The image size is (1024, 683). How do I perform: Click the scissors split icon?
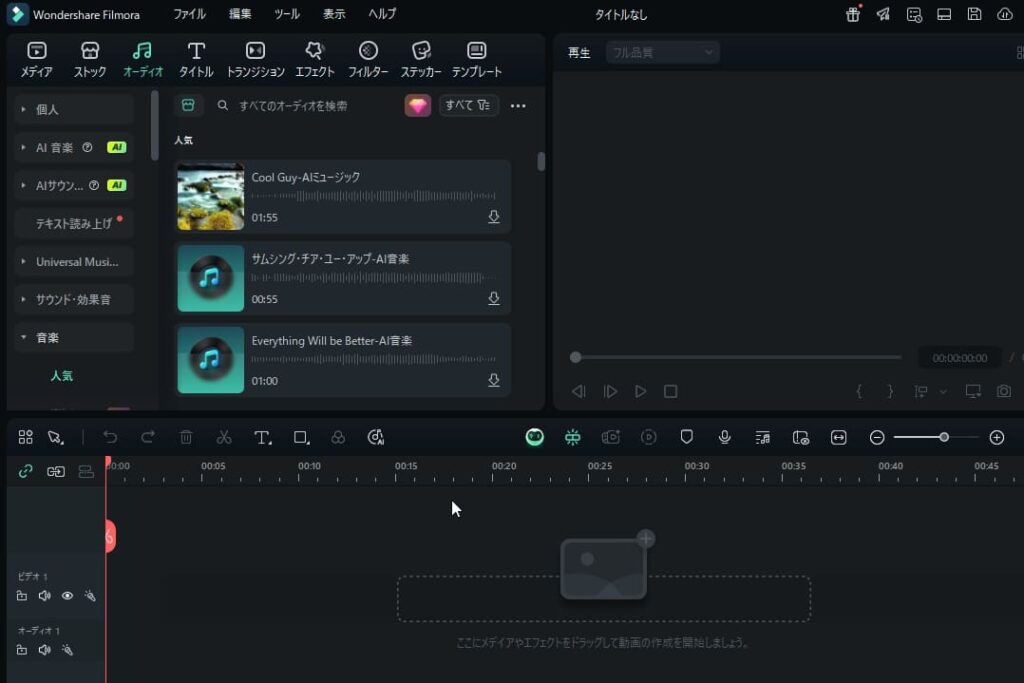point(224,437)
